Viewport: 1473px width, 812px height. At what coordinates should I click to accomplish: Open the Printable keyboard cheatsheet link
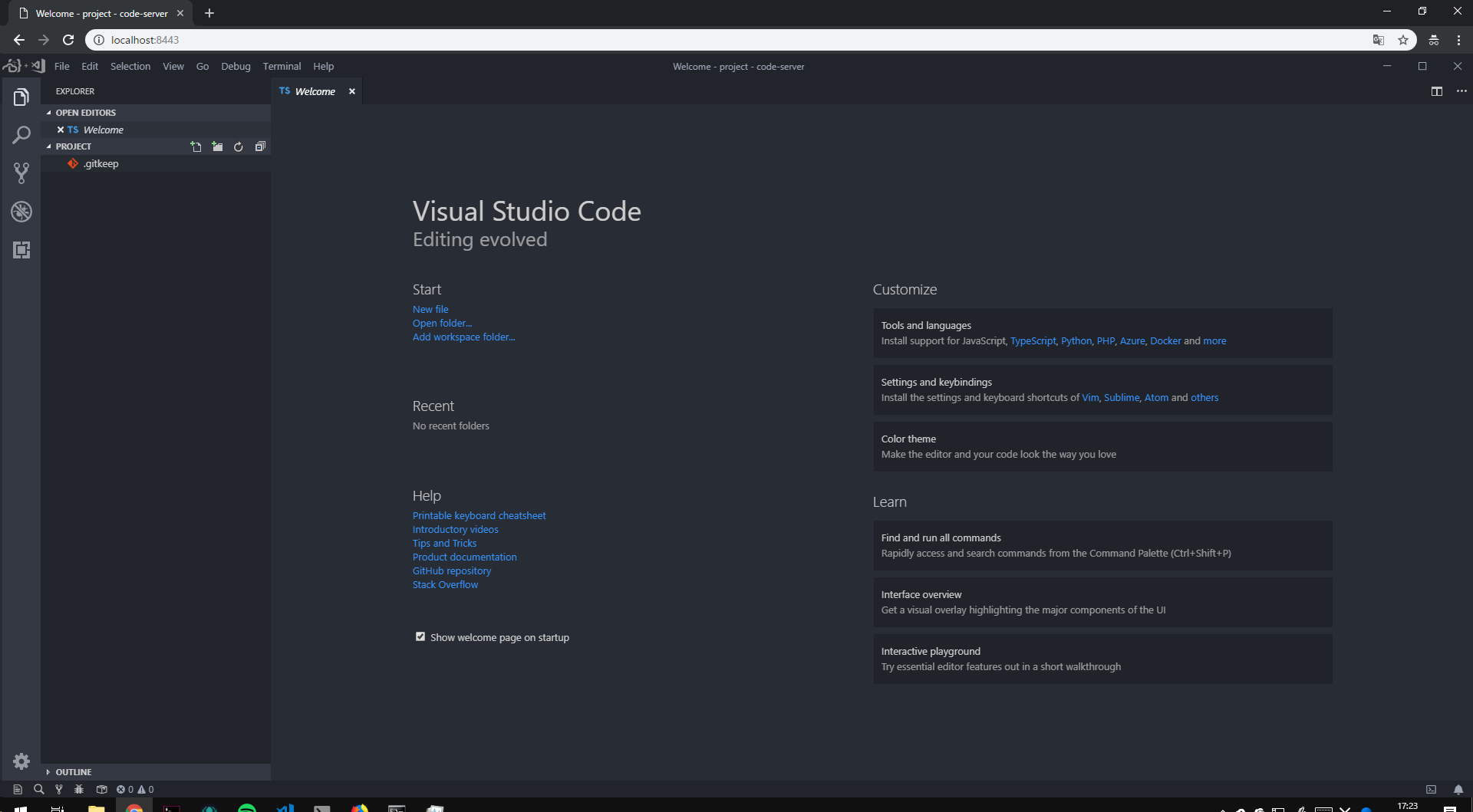point(479,515)
